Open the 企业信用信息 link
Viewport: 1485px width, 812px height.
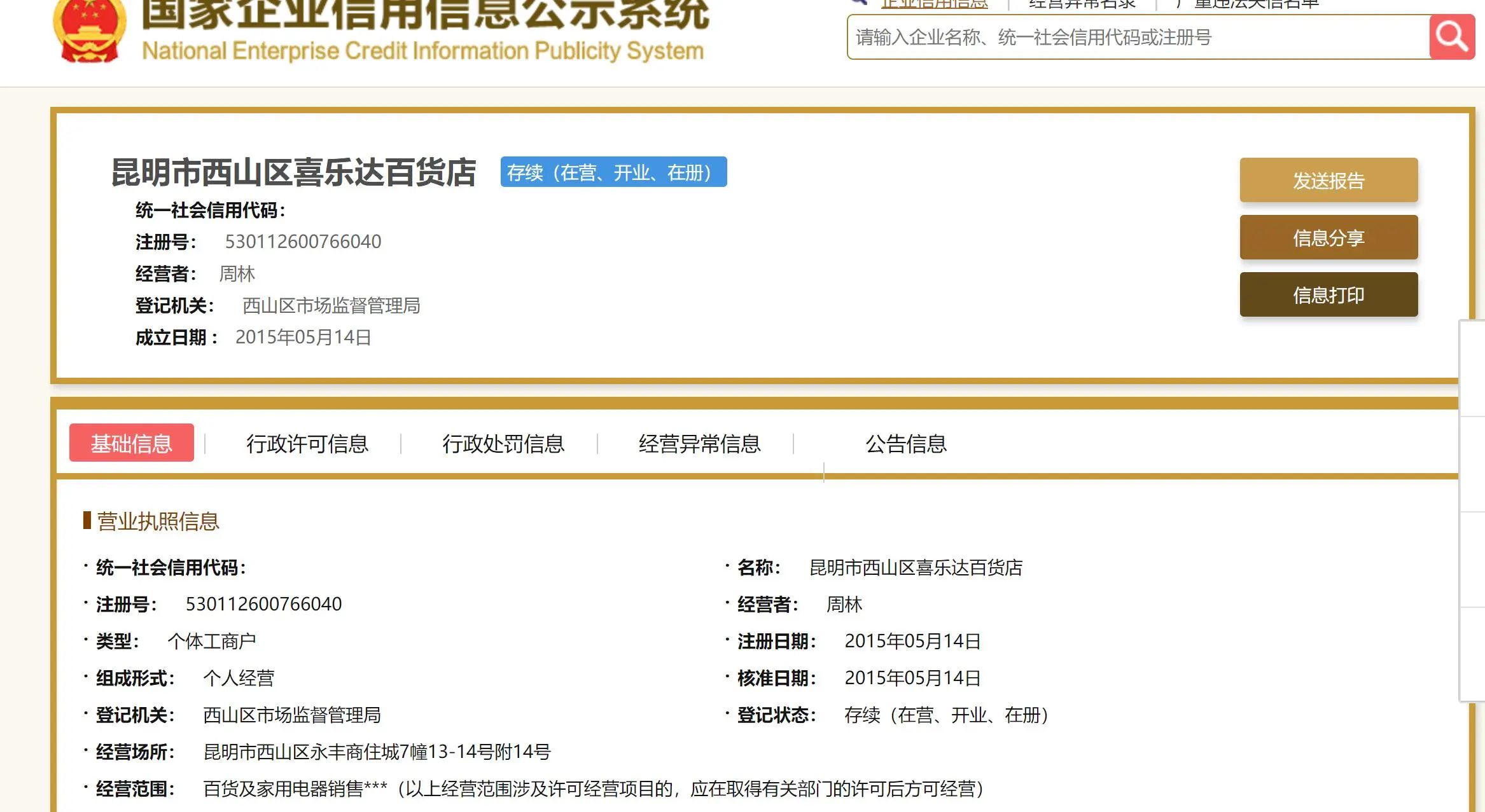coord(934,3)
